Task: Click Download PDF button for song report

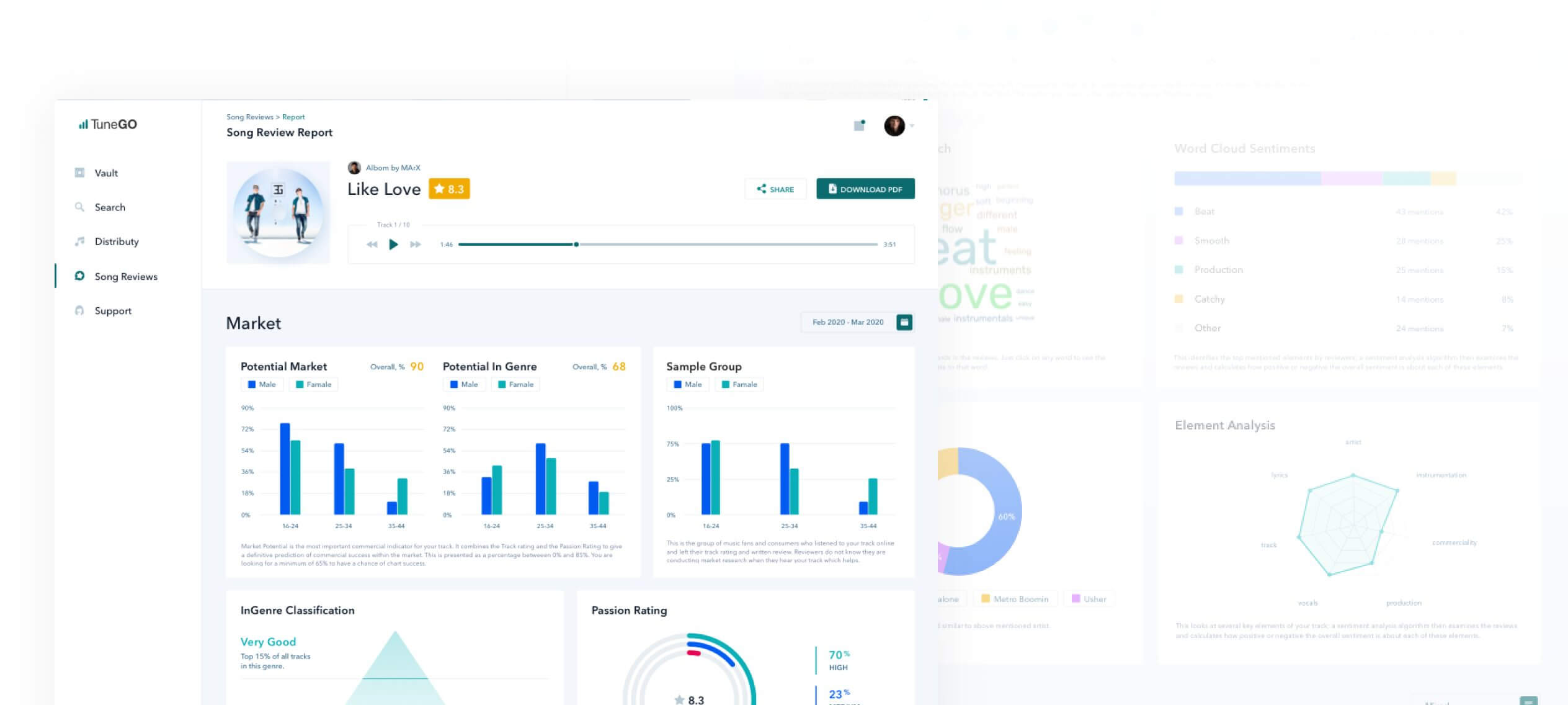Action: click(864, 189)
